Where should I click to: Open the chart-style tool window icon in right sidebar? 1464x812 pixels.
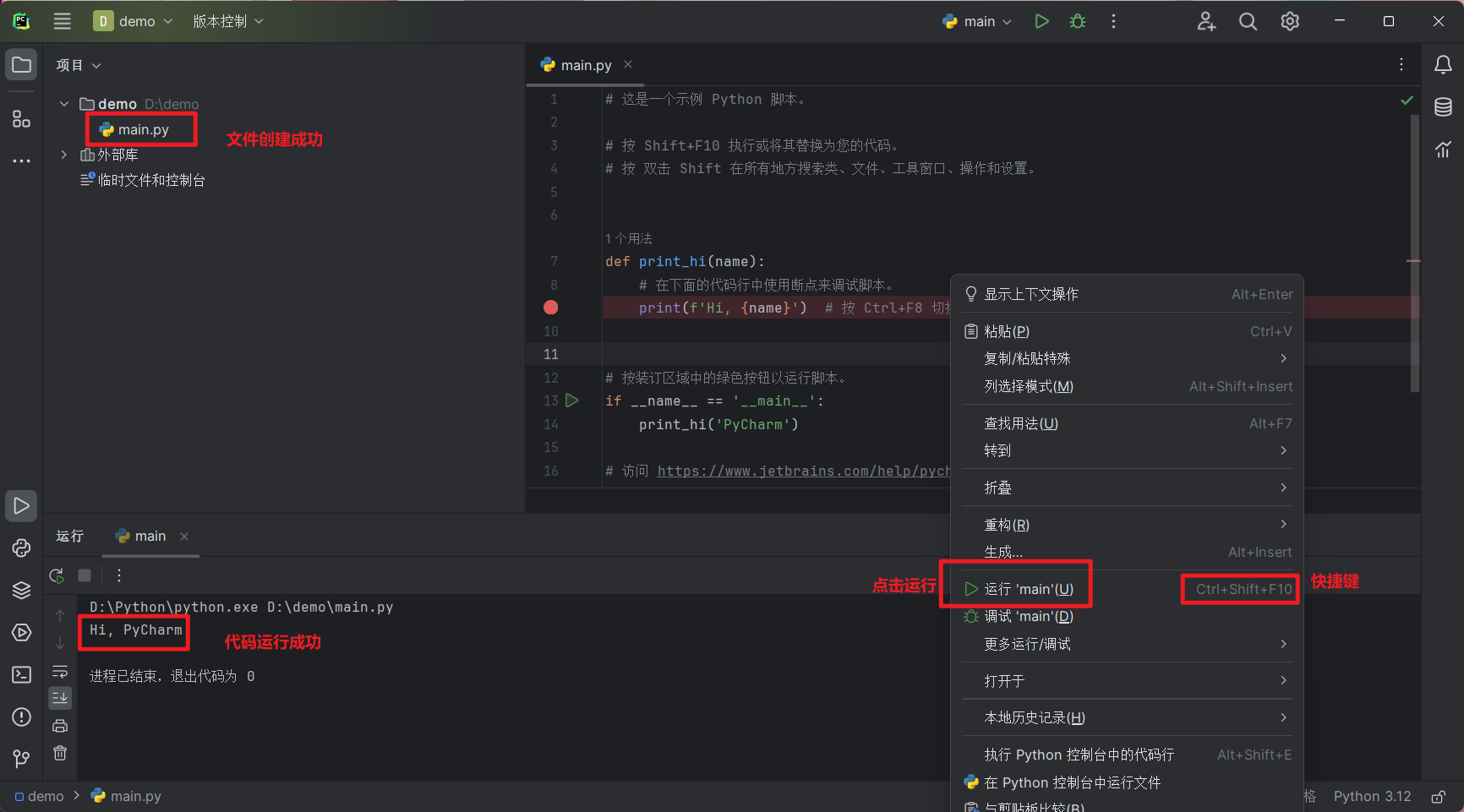(x=1443, y=150)
